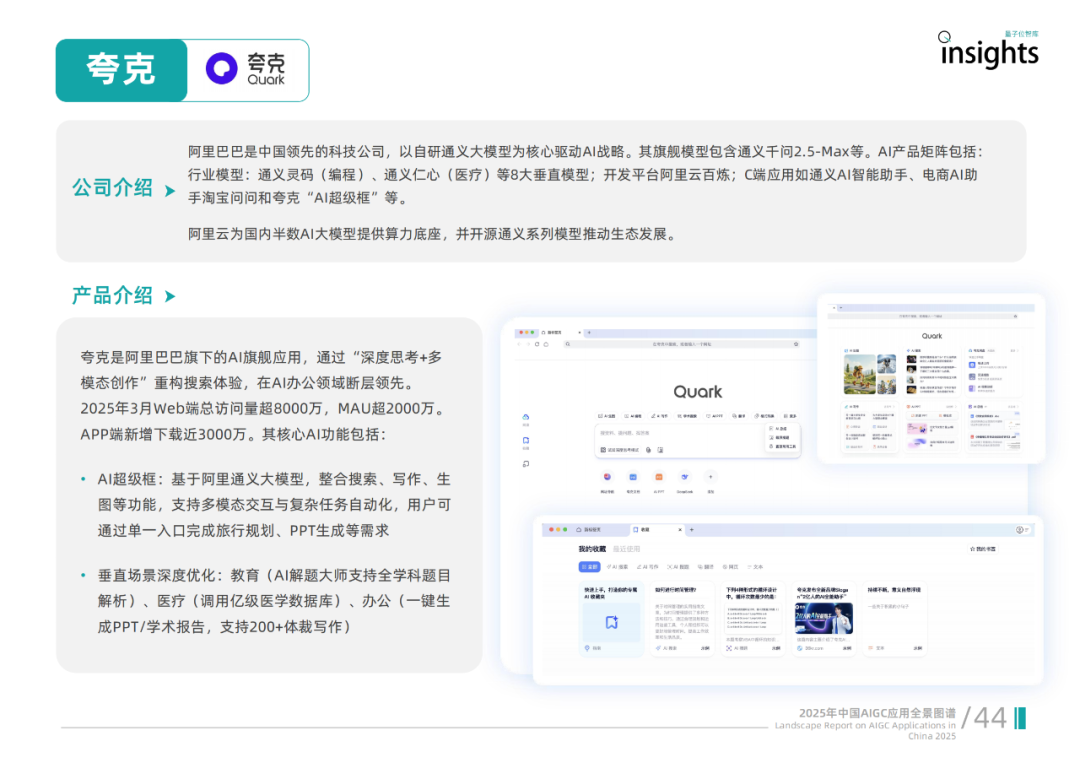Viewport: 1080px width, 763px height.
Task: Click the purple Quark logo icon in the header
Action: click(221, 69)
